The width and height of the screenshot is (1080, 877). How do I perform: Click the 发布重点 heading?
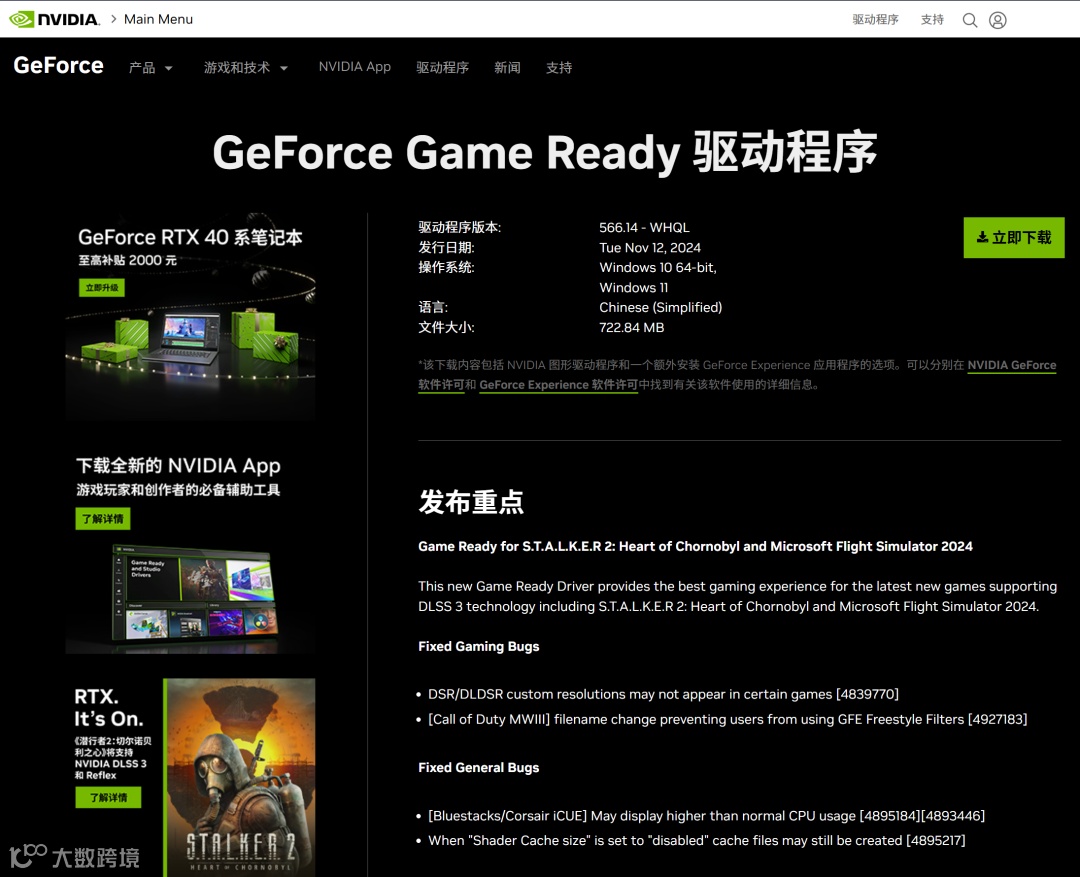click(471, 502)
